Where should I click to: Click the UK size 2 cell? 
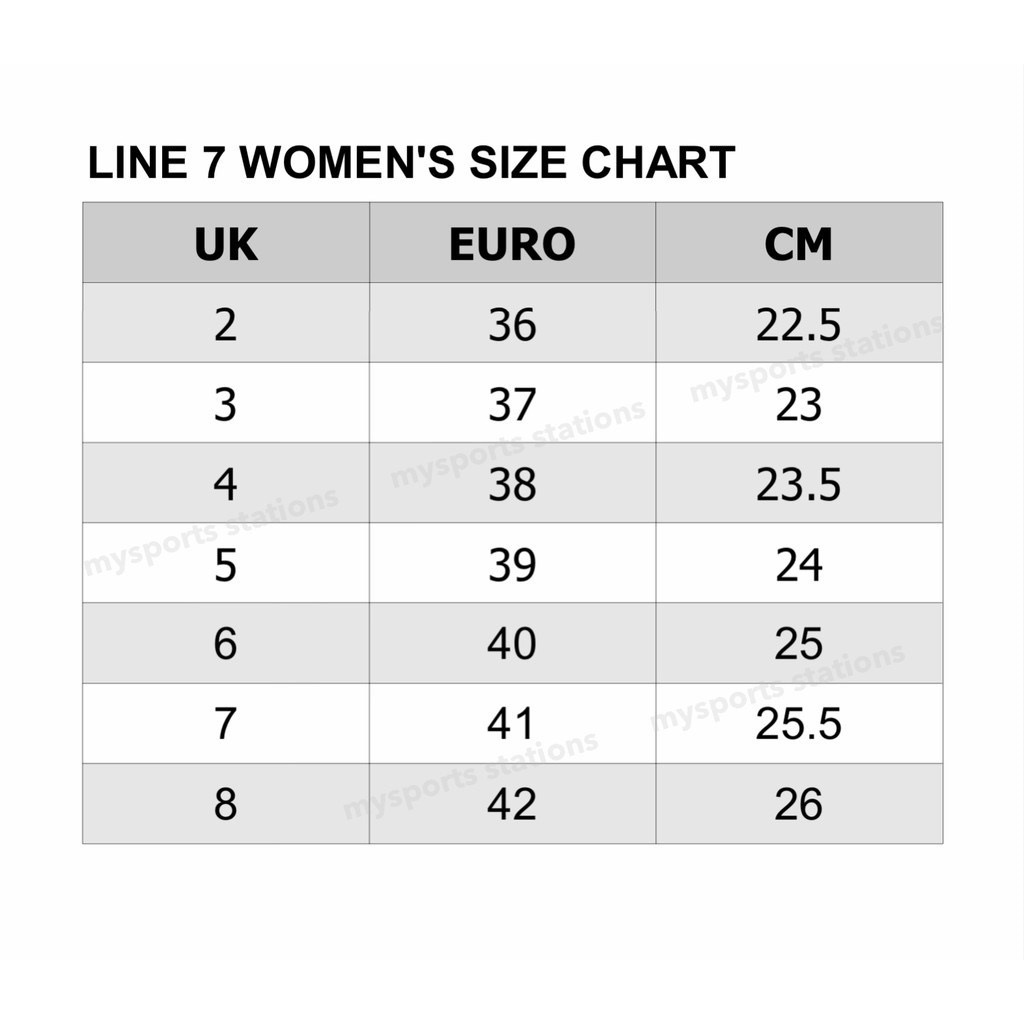tap(226, 324)
